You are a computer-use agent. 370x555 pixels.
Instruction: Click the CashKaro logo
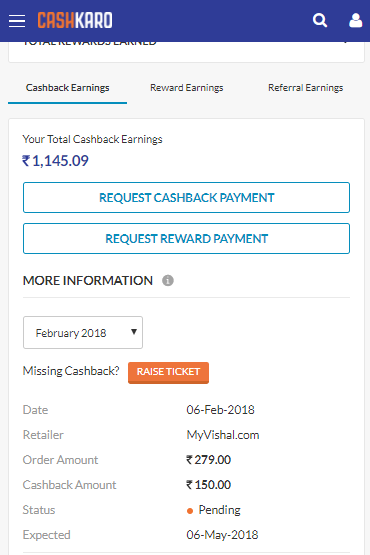click(x=75, y=20)
